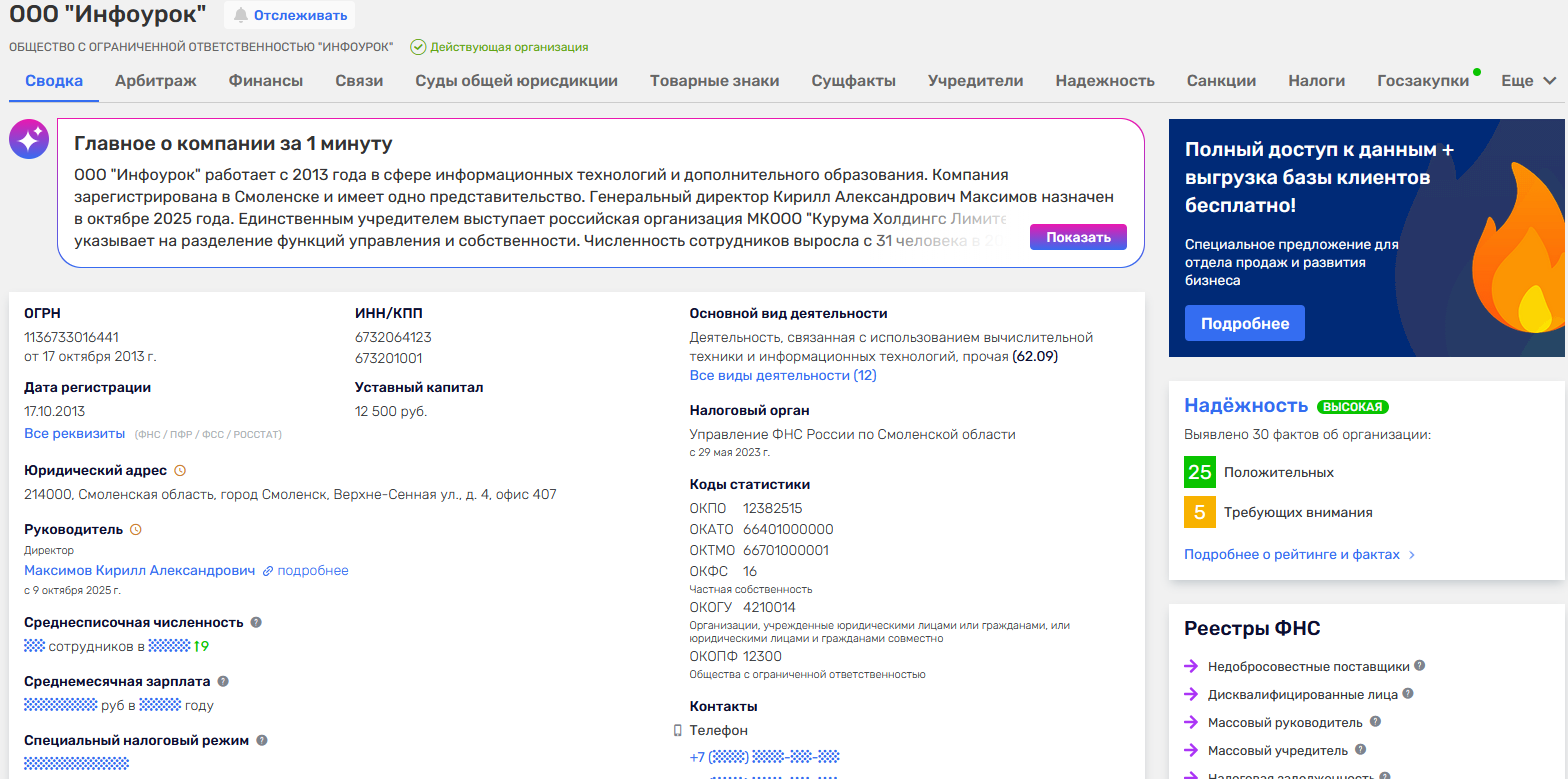Click the ОКОПФ code 12300
Viewport: 1568px width, 779px height.
(762, 656)
